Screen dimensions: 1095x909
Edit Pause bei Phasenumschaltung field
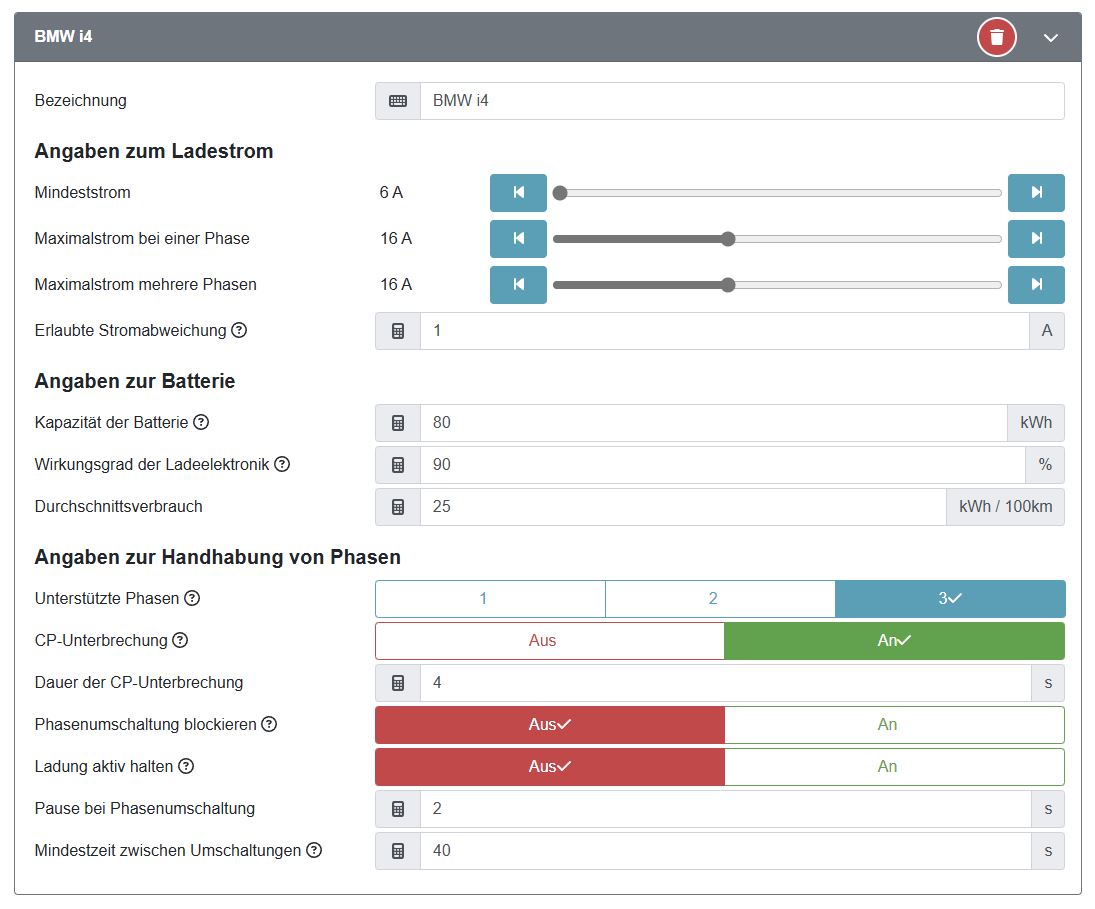click(726, 808)
